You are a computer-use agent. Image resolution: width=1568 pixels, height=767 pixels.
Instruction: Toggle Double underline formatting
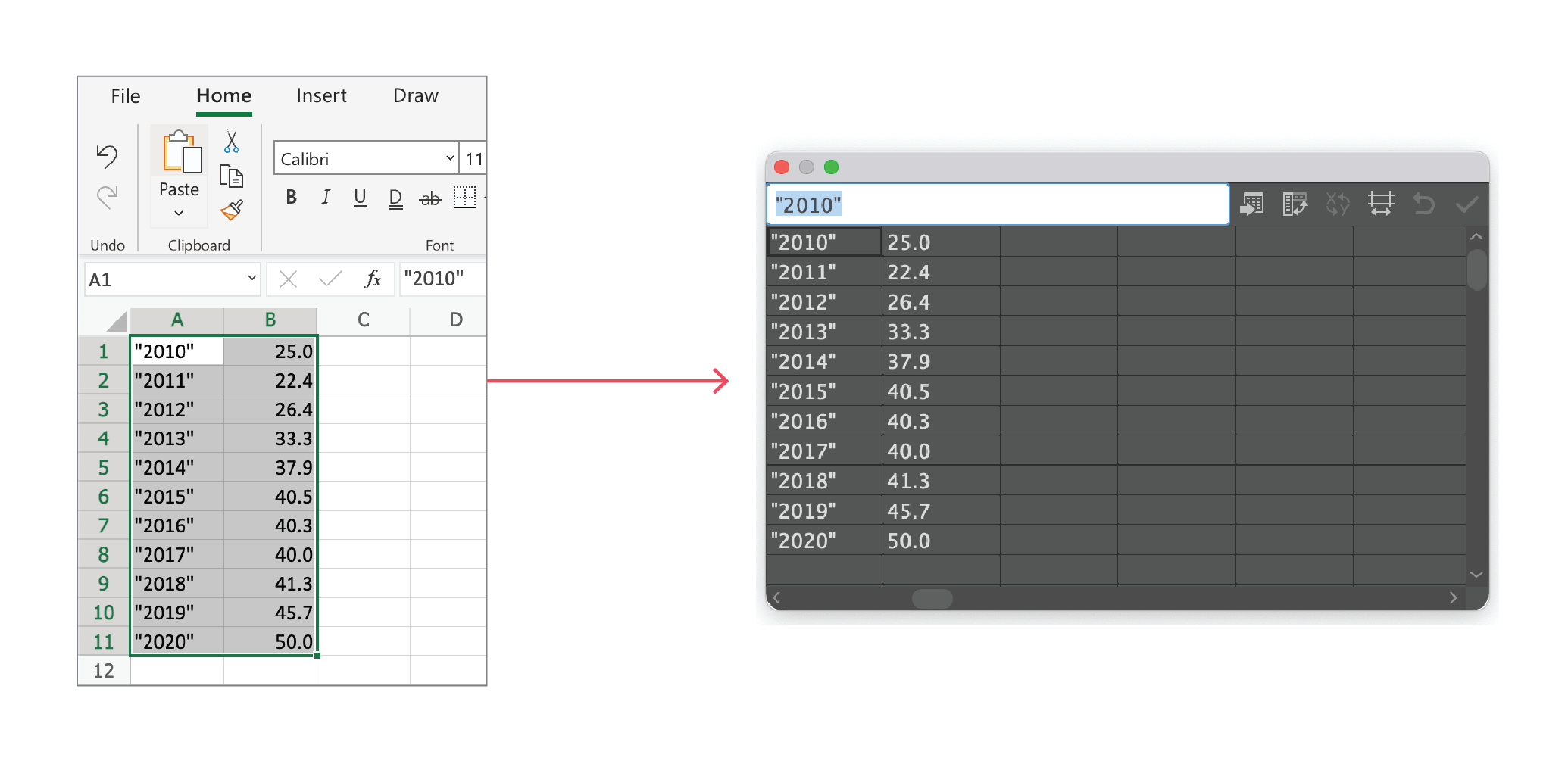(395, 198)
